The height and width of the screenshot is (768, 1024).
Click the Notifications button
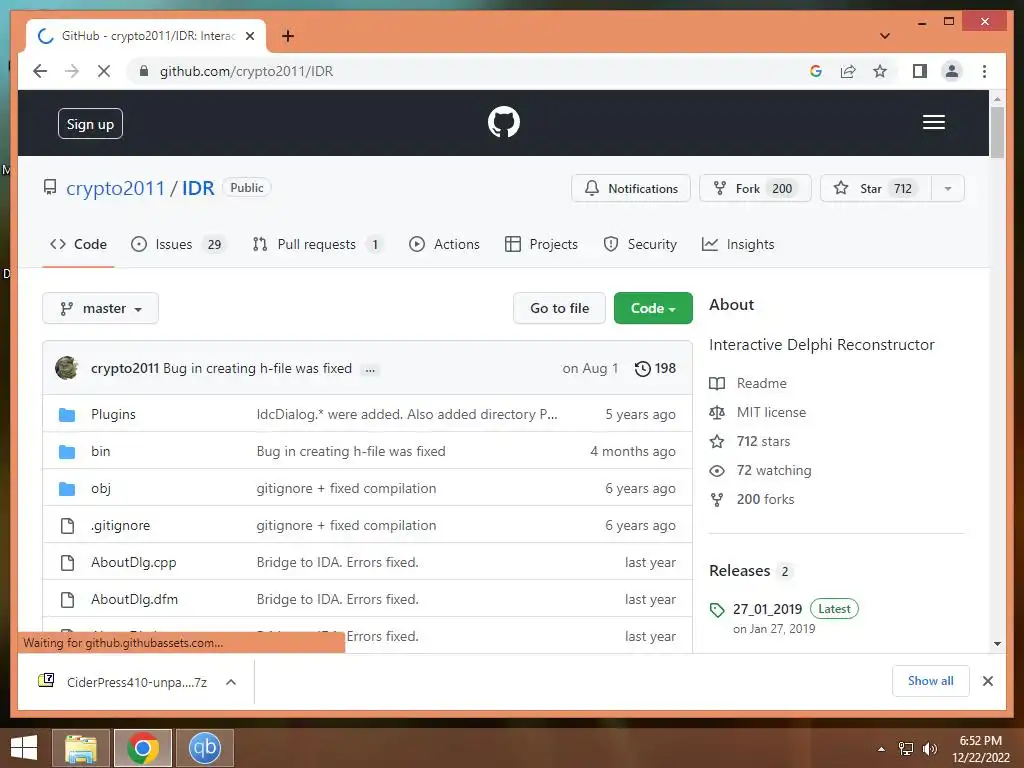631,189
